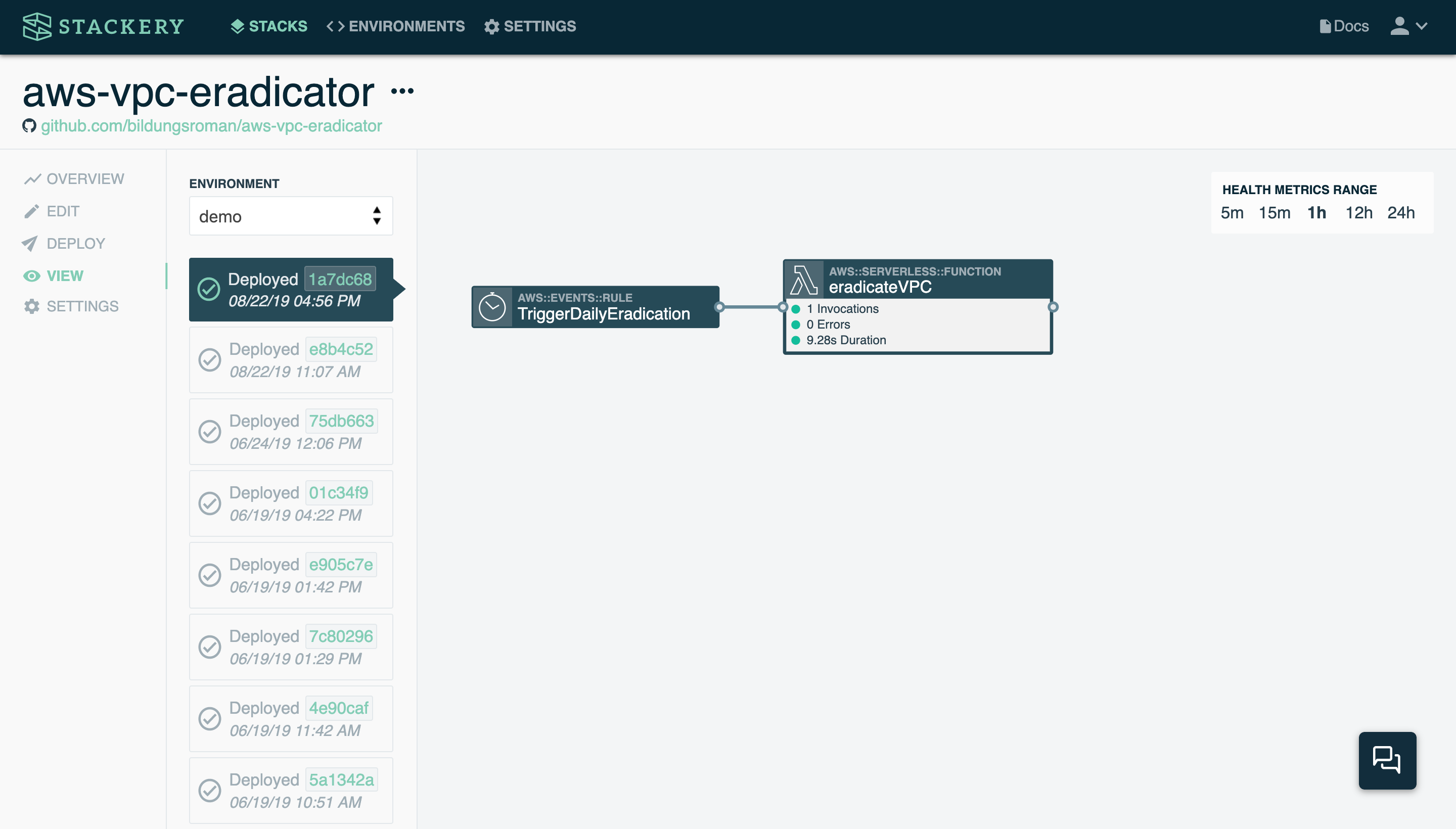This screenshot has height=829, width=1456.
Task: Open the github.com/bildungsroman/aws-vpc-eradicator link
Action: (211, 126)
